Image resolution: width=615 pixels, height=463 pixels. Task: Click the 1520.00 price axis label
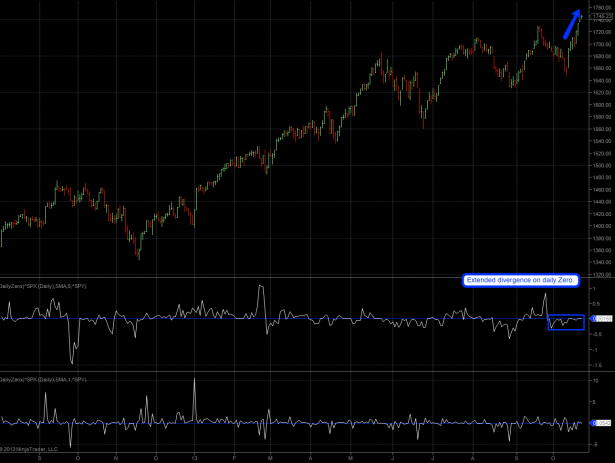[x=602, y=153]
